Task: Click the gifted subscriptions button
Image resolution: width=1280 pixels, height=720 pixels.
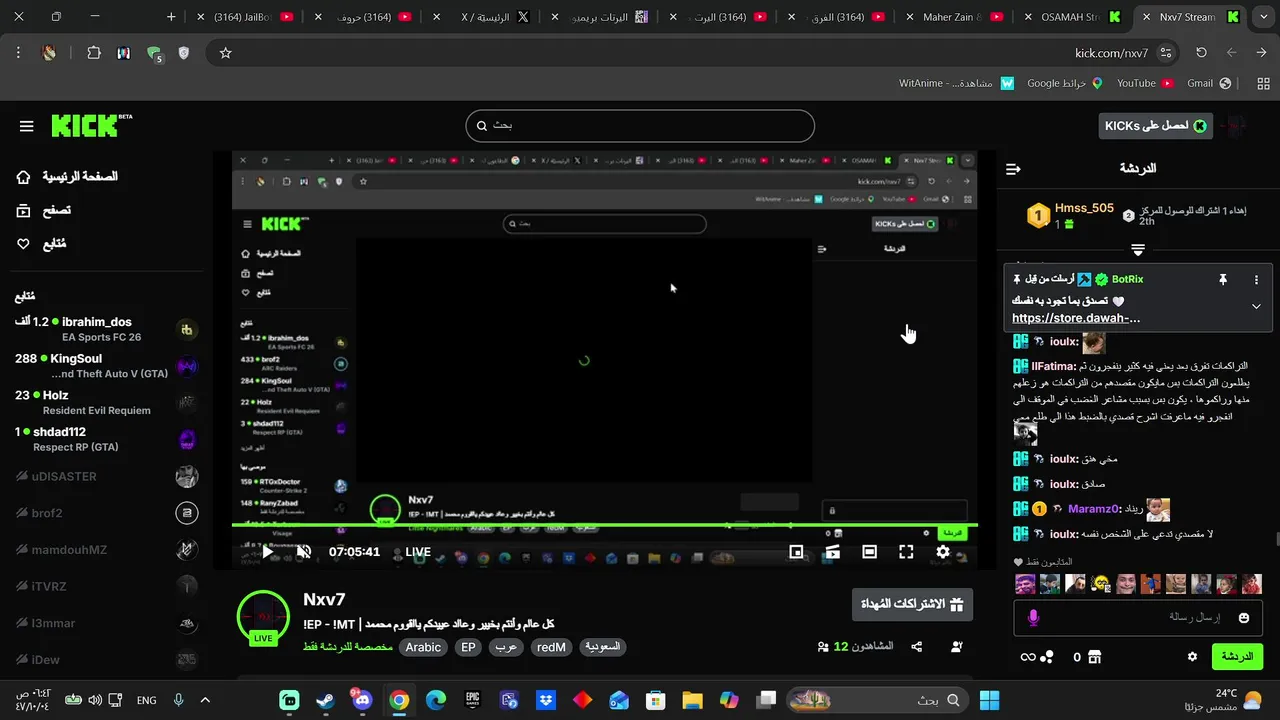Action: pos(912,604)
